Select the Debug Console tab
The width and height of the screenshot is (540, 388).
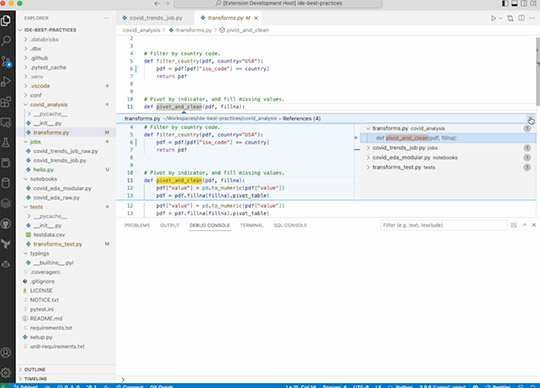coord(209,225)
